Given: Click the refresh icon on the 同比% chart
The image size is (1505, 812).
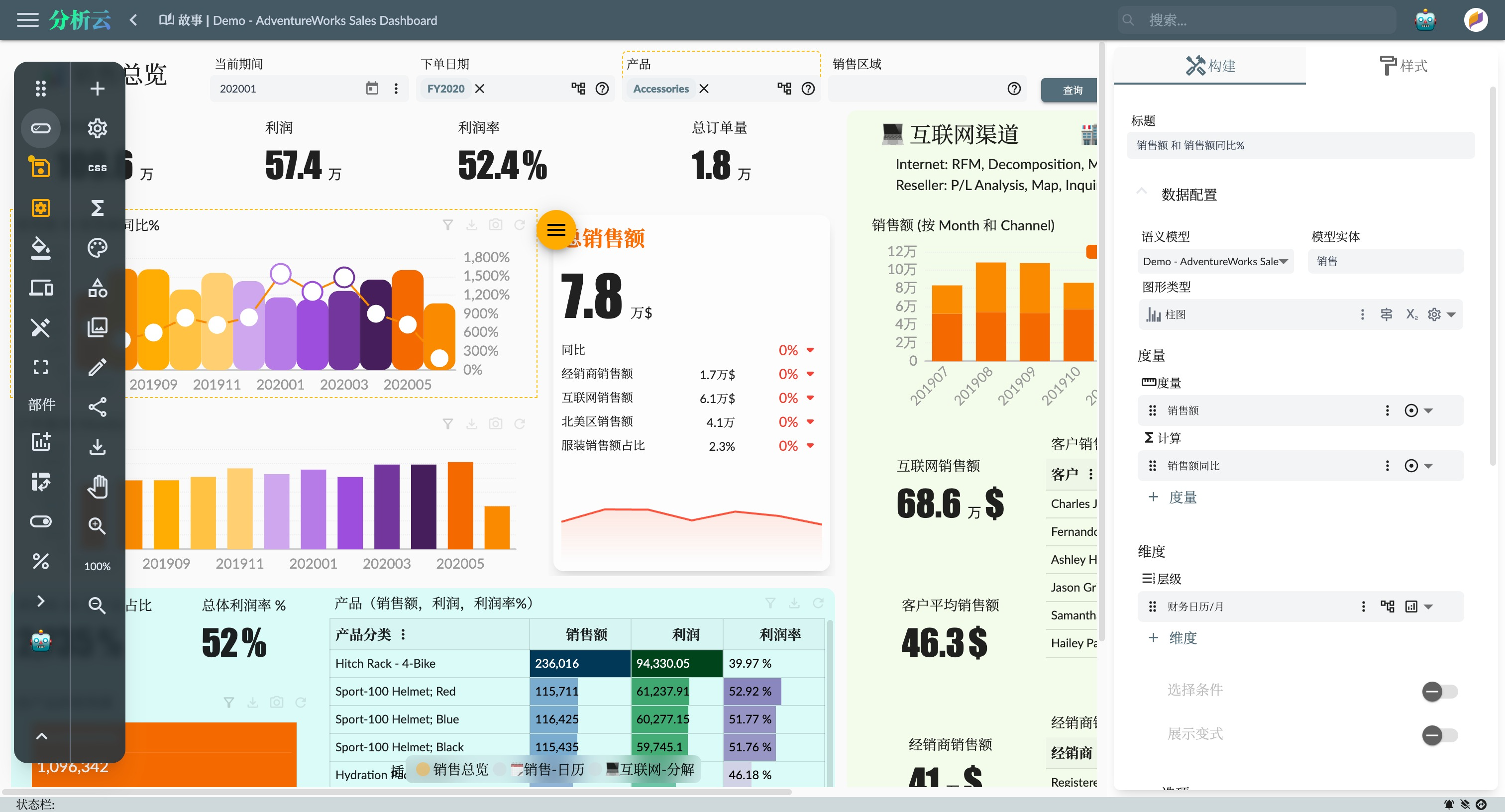Looking at the screenshot, I should tap(520, 225).
